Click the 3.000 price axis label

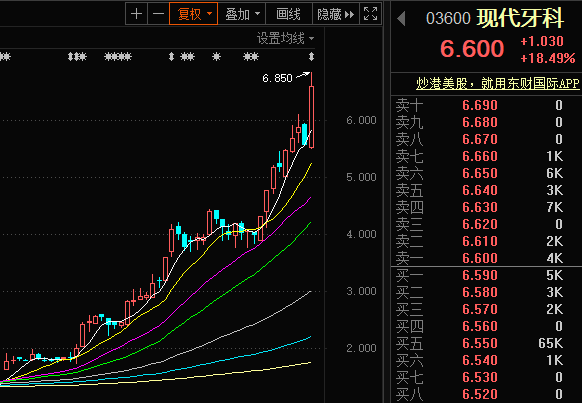coord(361,291)
